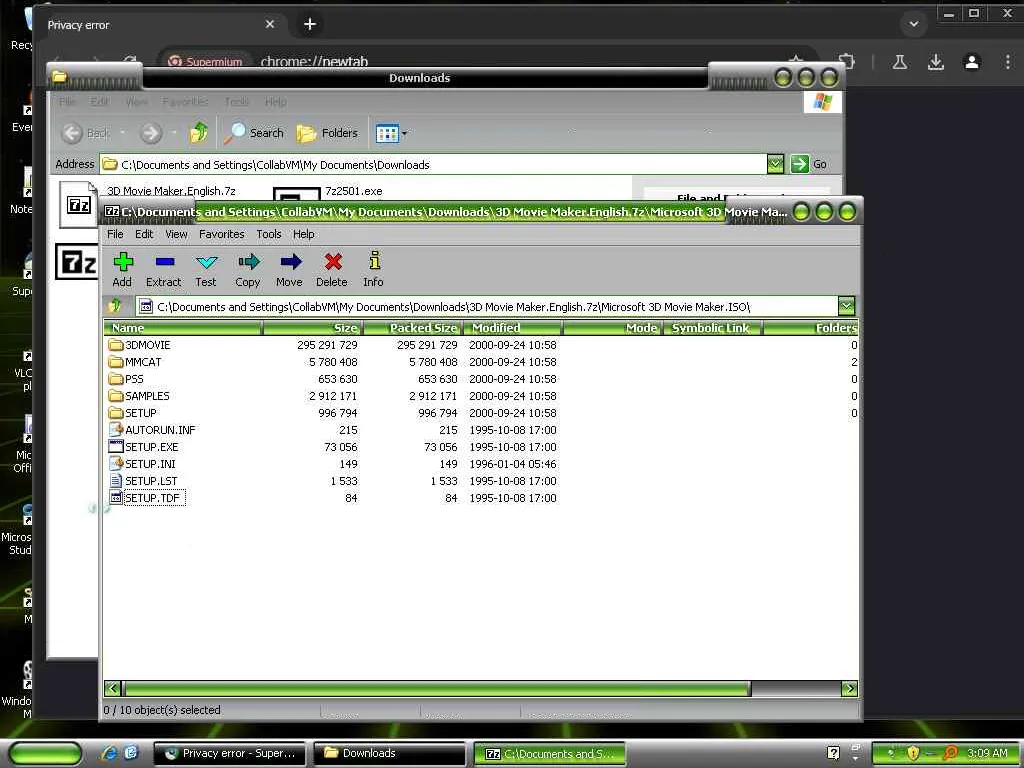1024x768 pixels.
Task: Go up one folder level in 7-Zip
Action: point(116,306)
